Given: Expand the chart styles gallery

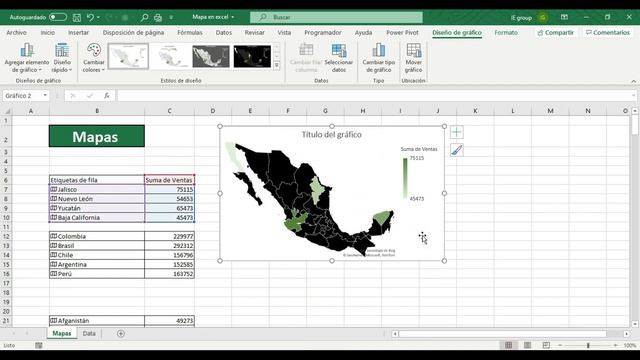Looking at the screenshot, I should click(x=277, y=65).
